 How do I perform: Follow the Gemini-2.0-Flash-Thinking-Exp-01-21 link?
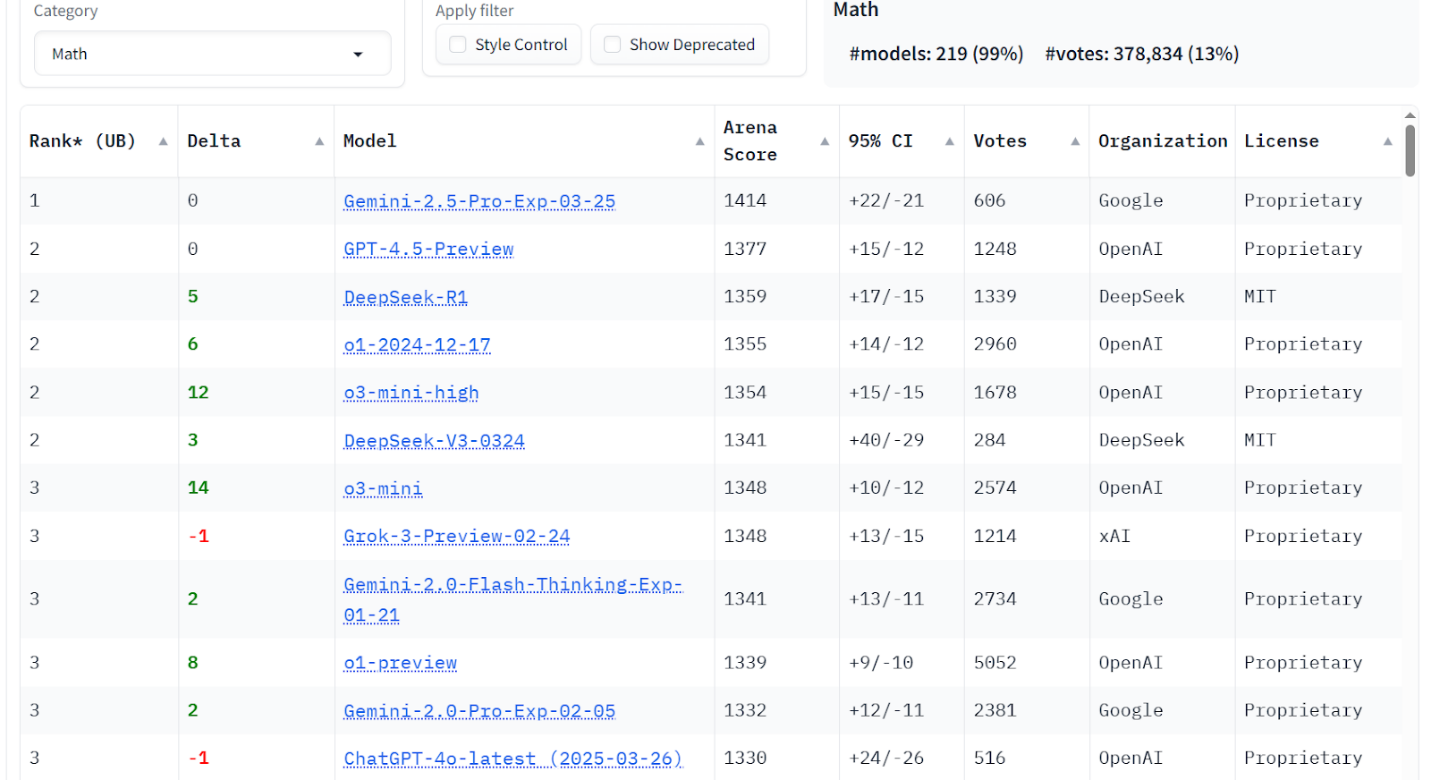coord(513,599)
